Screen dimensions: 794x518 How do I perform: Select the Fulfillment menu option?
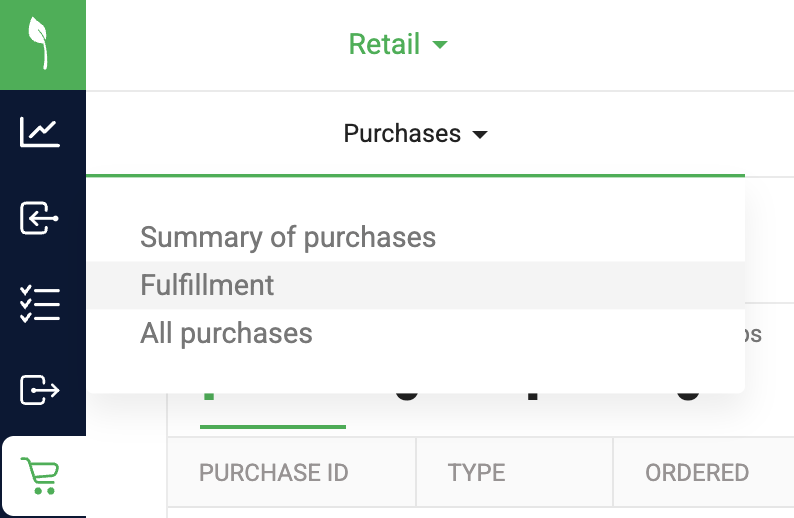416,285
